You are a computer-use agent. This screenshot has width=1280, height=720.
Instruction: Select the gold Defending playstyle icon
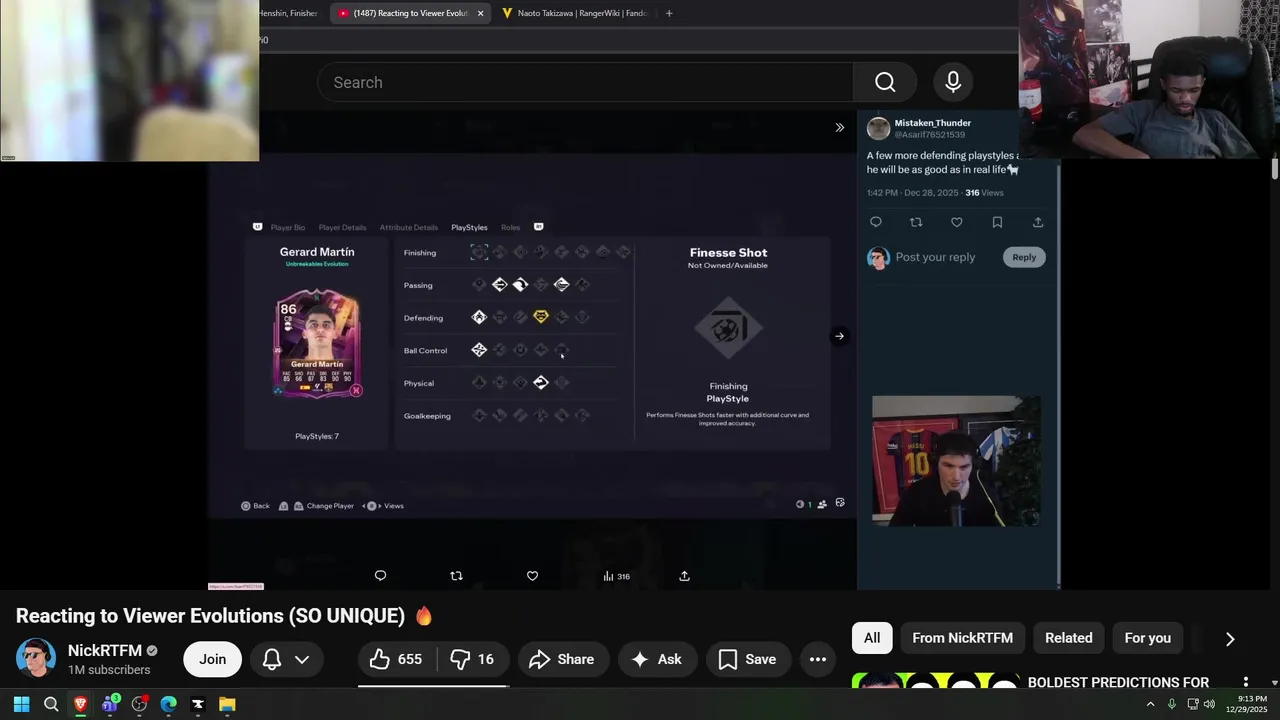(541, 317)
